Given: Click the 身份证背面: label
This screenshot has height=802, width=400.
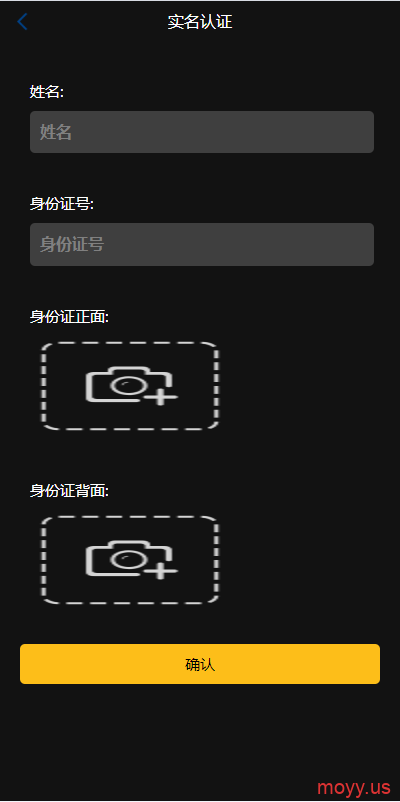Looking at the screenshot, I should (x=70, y=491).
